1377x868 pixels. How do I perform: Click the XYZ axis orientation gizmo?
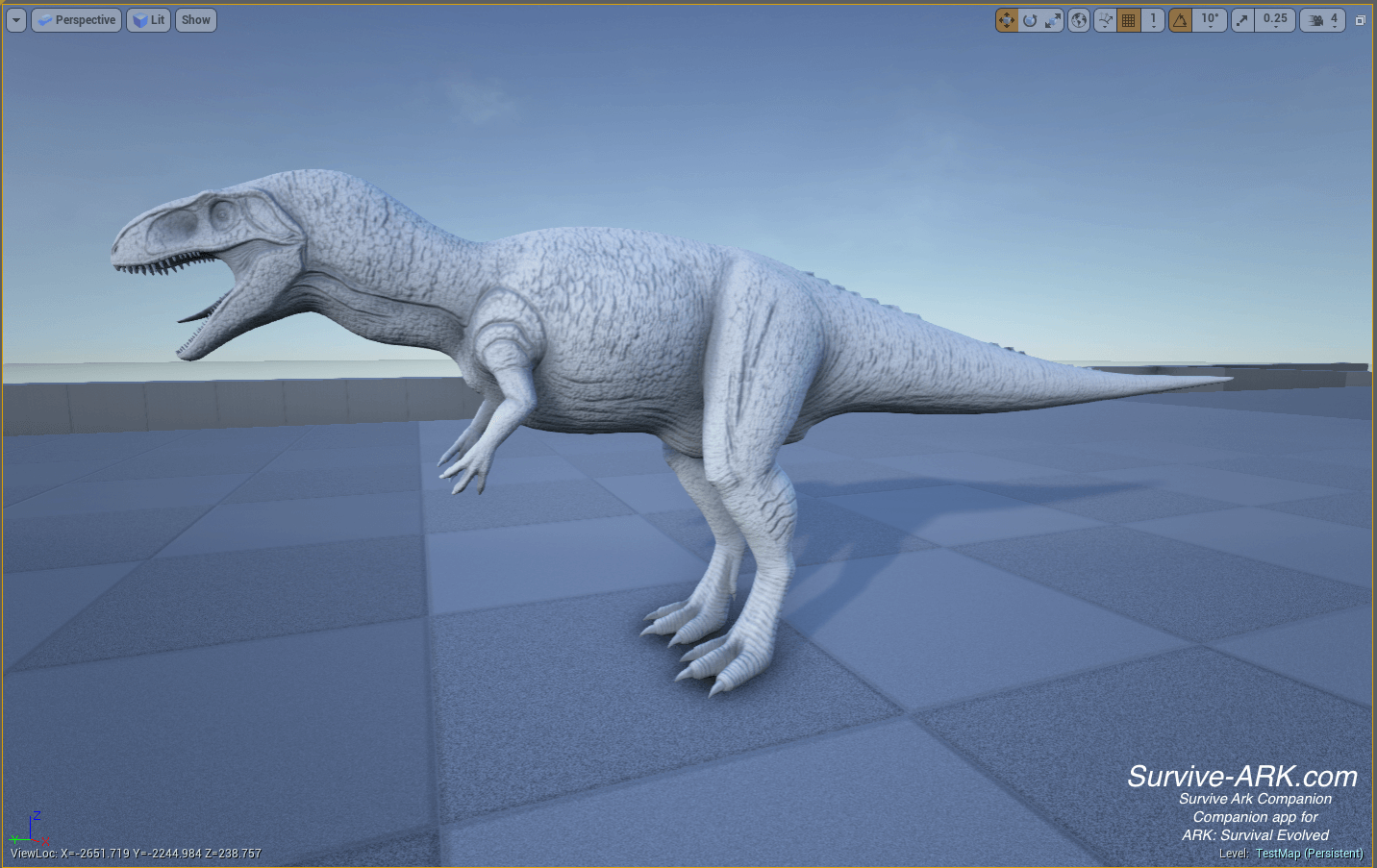click(31, 829)
